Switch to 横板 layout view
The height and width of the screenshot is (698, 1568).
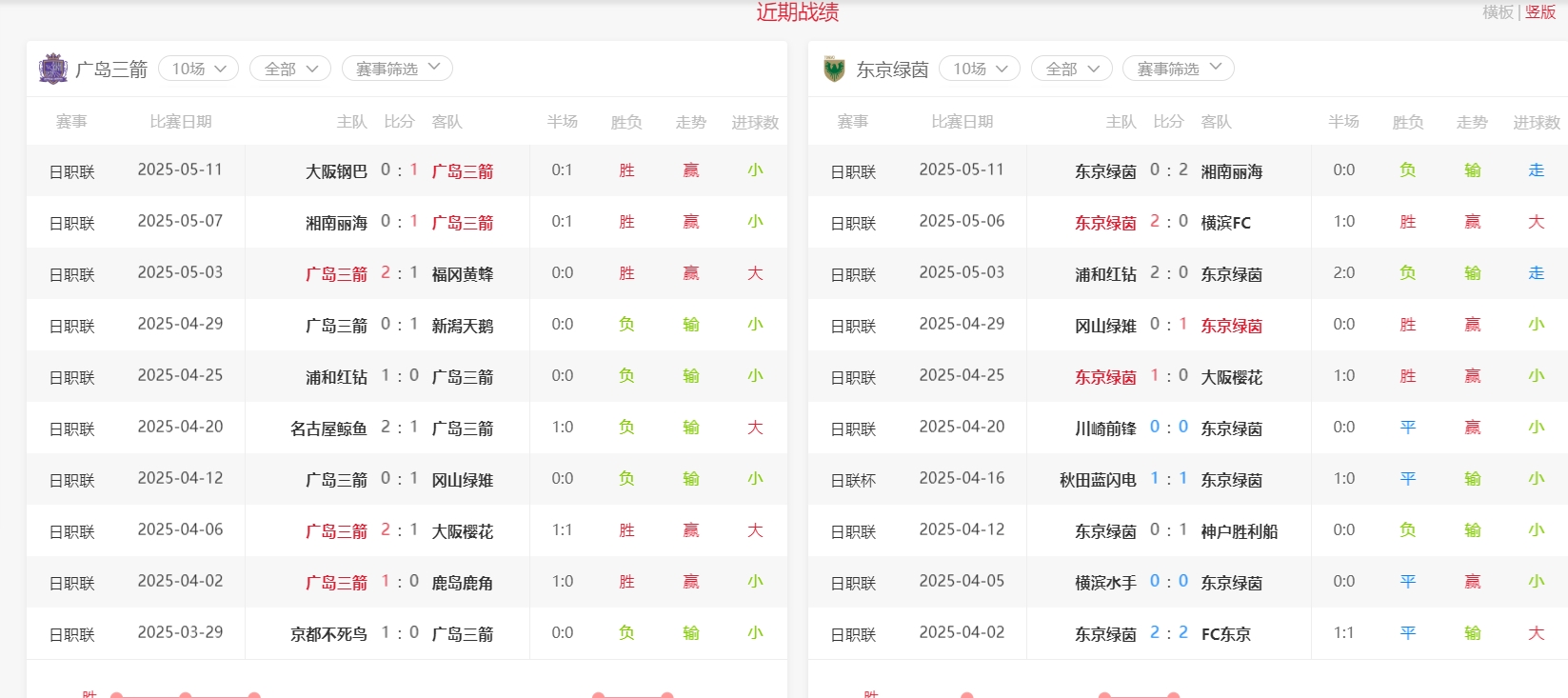pos(1498,12)
